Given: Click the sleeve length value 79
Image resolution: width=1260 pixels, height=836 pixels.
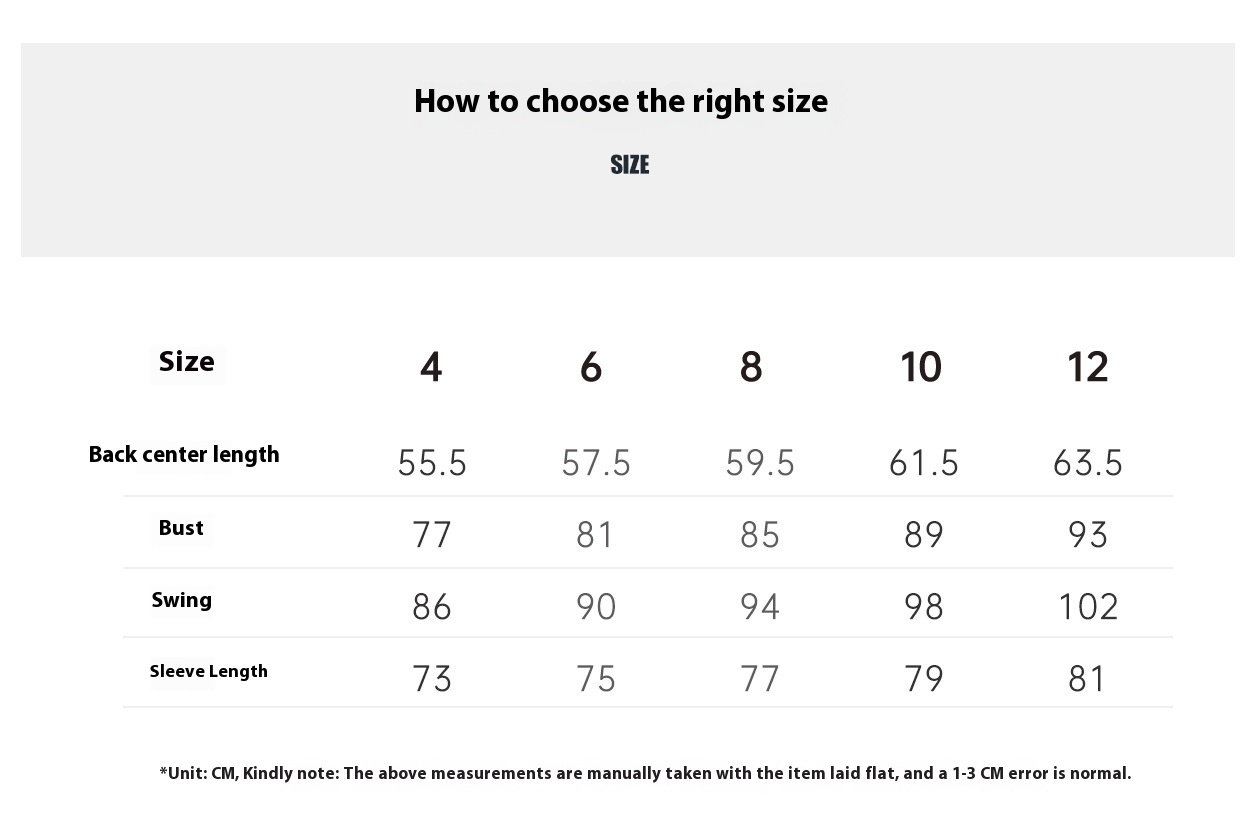Looking at the screenshot, I should (x=924, y=679).
